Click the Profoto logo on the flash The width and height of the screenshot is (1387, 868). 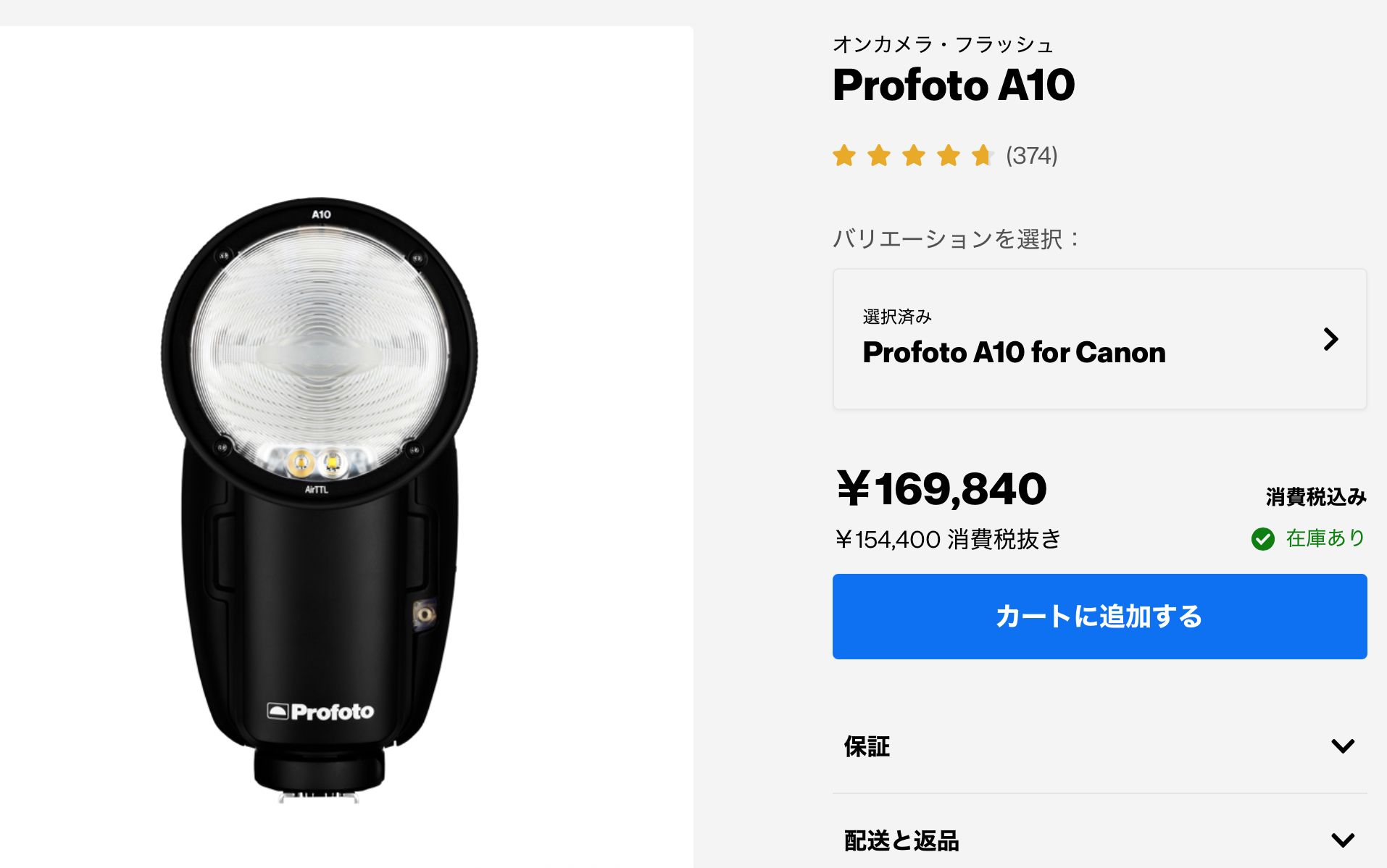pos(320,711)
